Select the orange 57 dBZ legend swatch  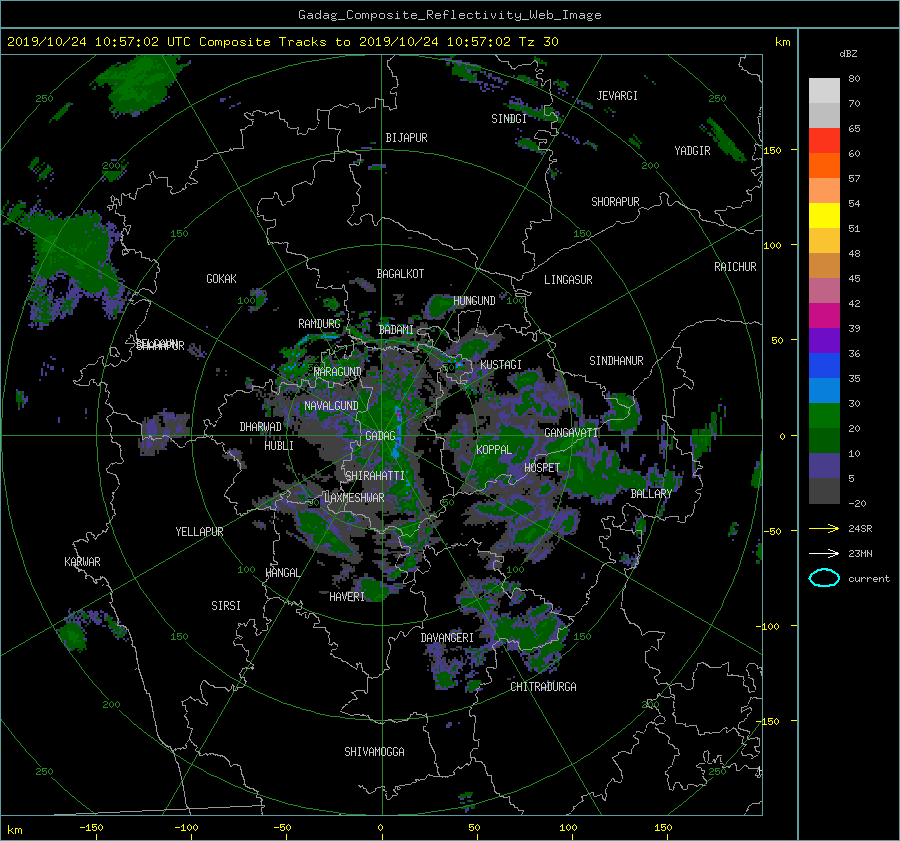[x=824, y=166]
